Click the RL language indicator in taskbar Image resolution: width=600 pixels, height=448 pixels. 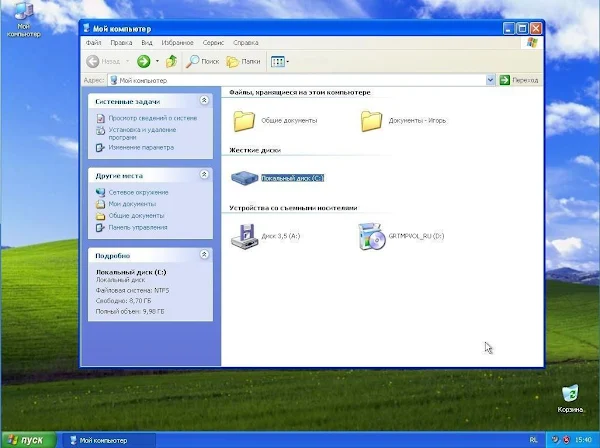tap(533, 440)
